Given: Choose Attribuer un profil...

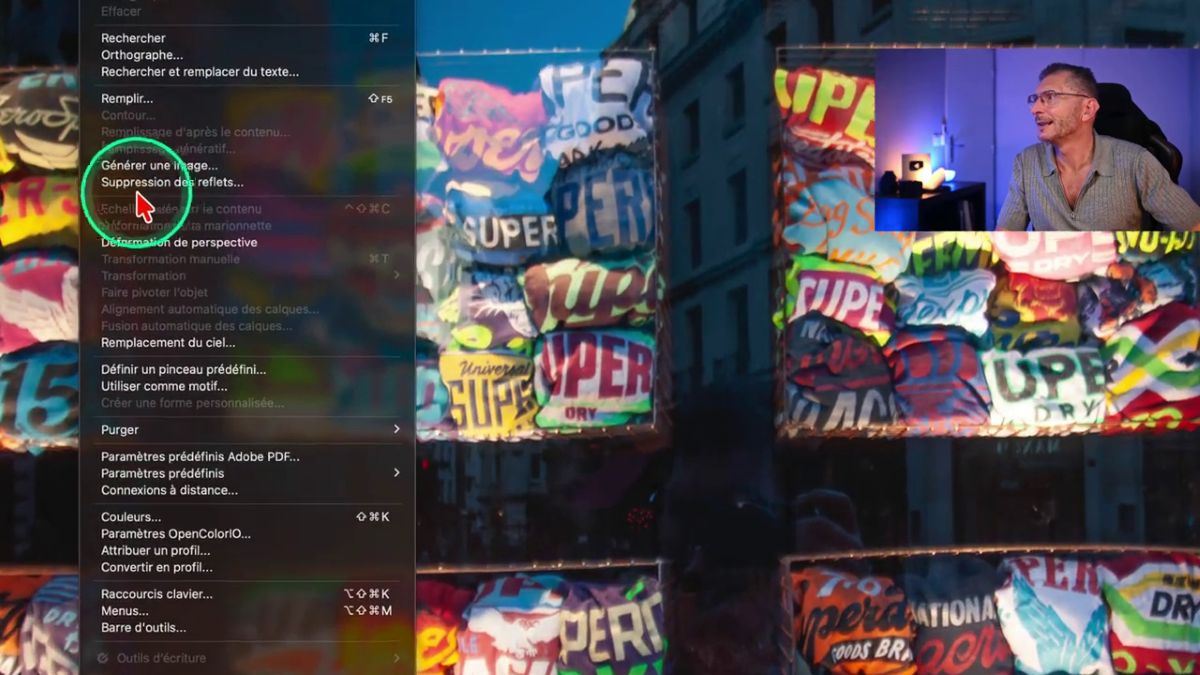Looking at the screenshot, I should [155, 551].
